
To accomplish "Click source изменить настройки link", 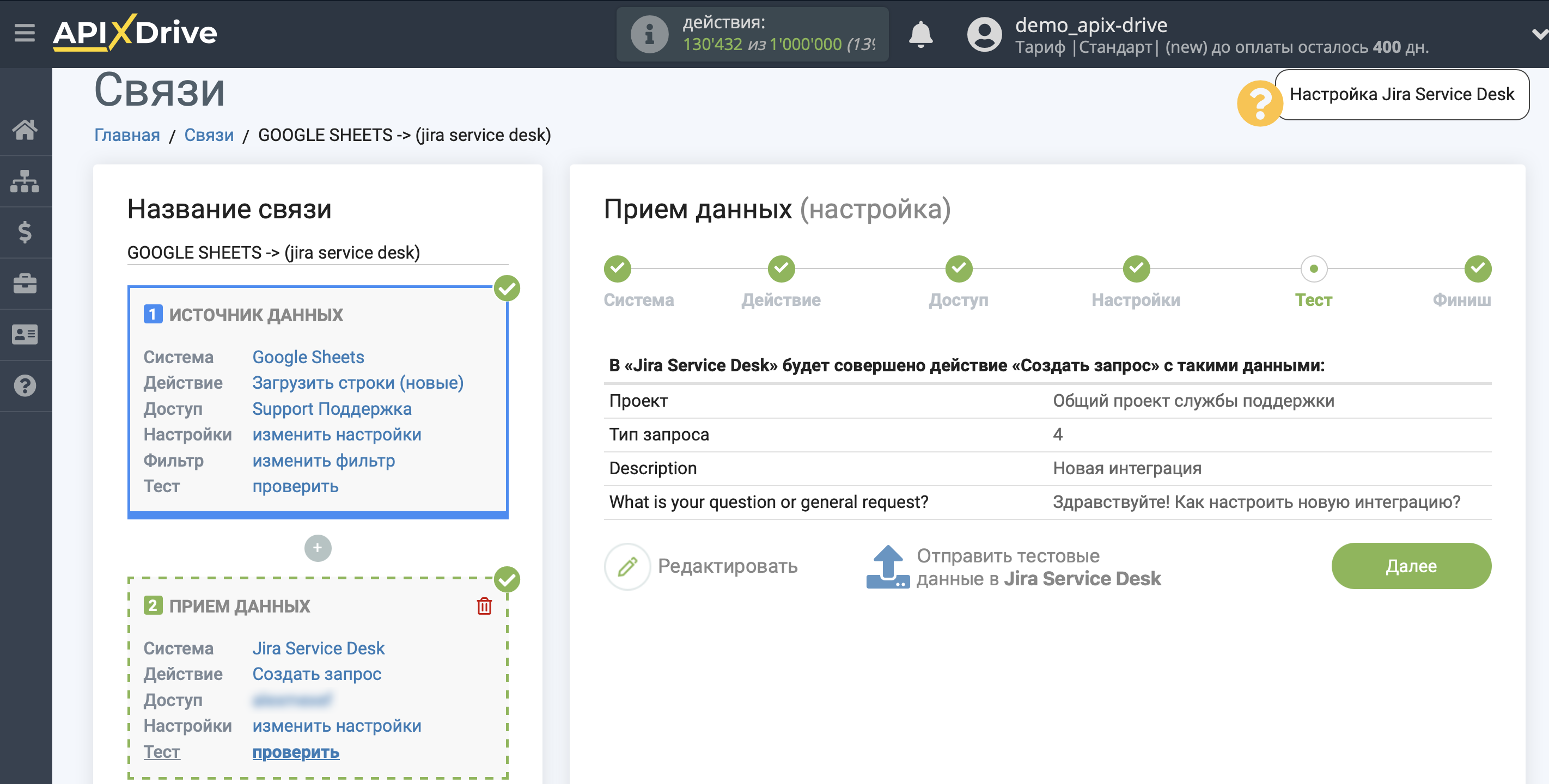I will [x=337, y=434].
